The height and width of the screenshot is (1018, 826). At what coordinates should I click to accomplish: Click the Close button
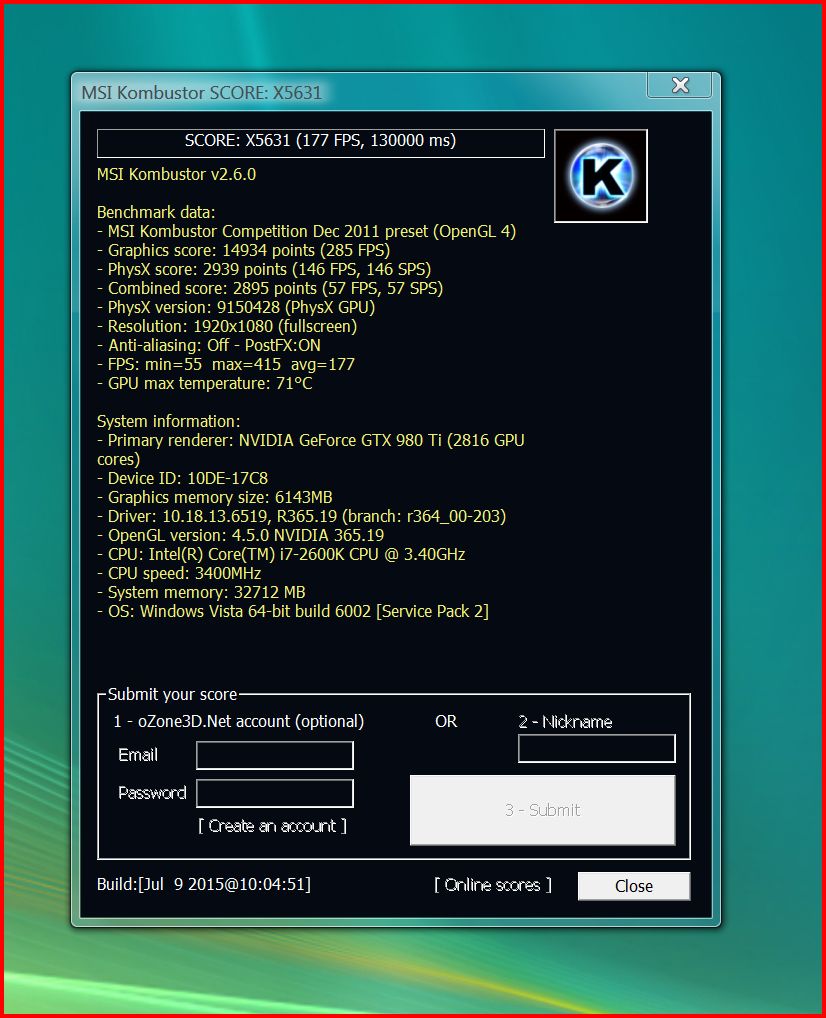pos(634,886)
